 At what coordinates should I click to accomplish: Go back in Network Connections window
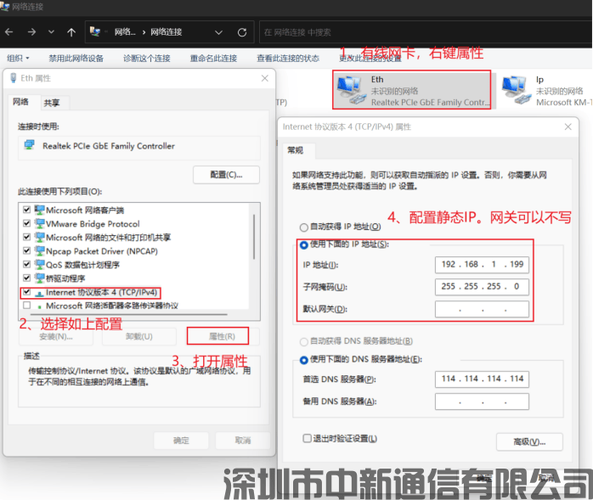[x=9, y=32]
